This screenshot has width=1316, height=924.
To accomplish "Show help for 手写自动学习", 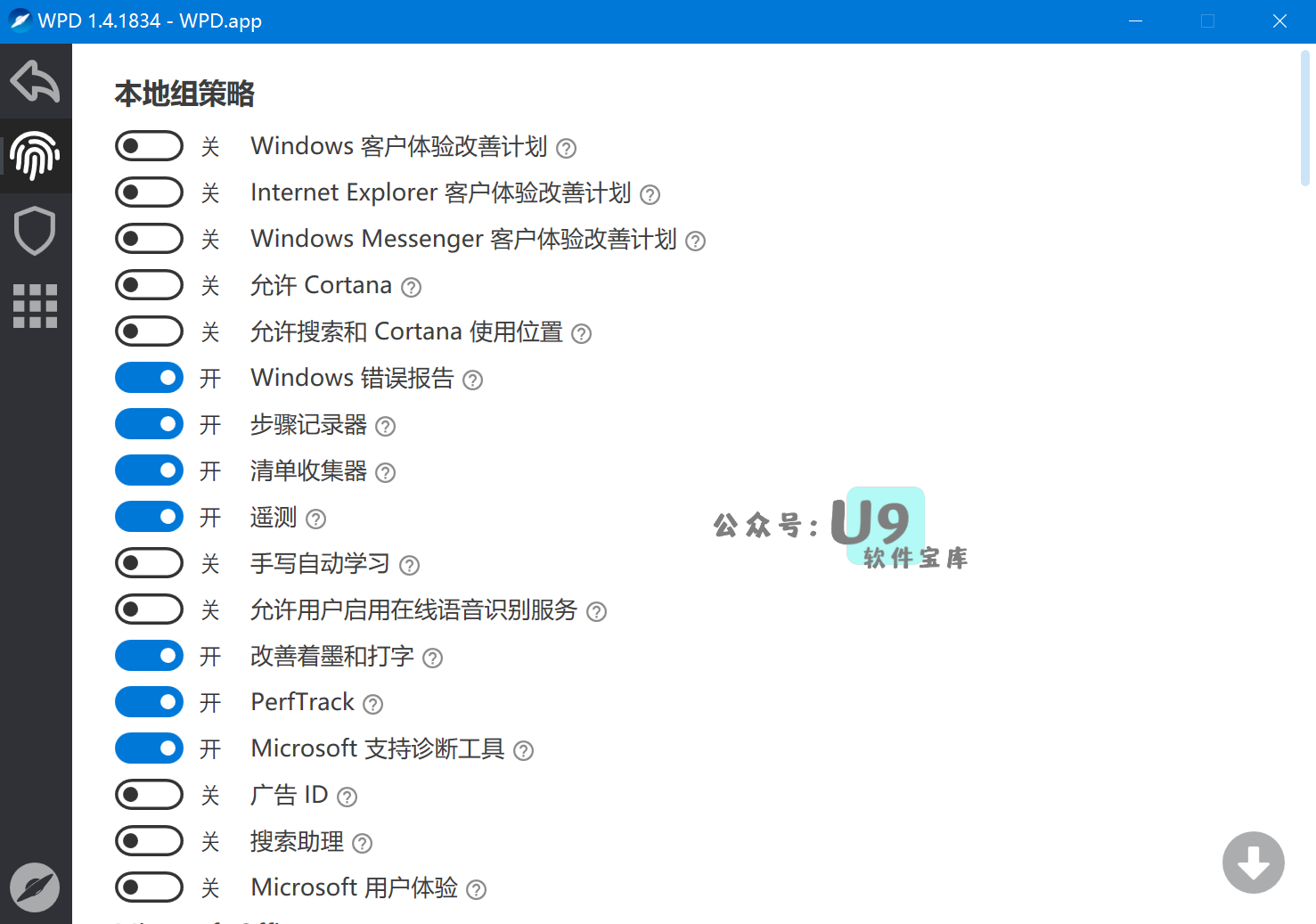I will 410,565.
